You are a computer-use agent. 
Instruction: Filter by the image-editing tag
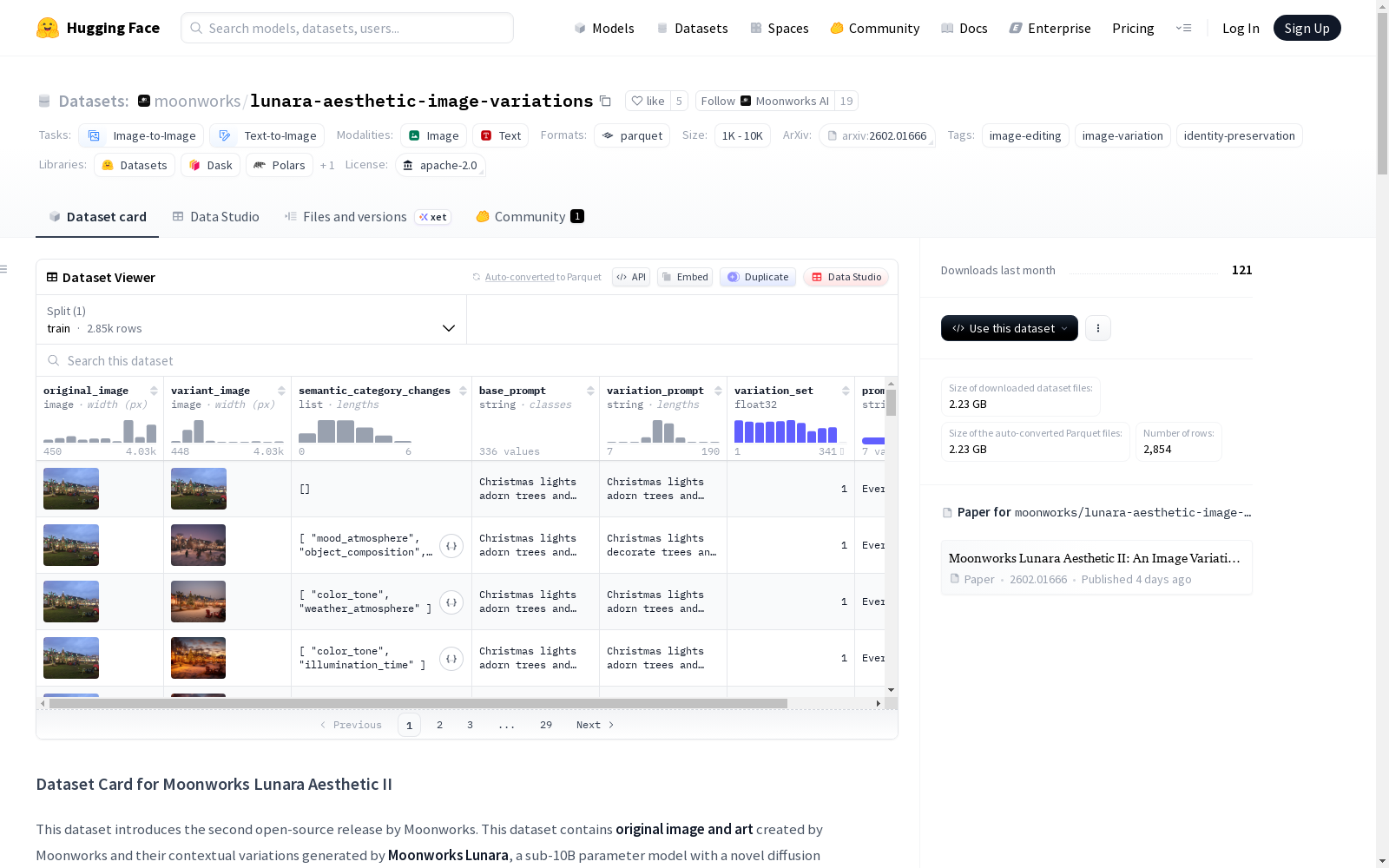pos(1025,135)
